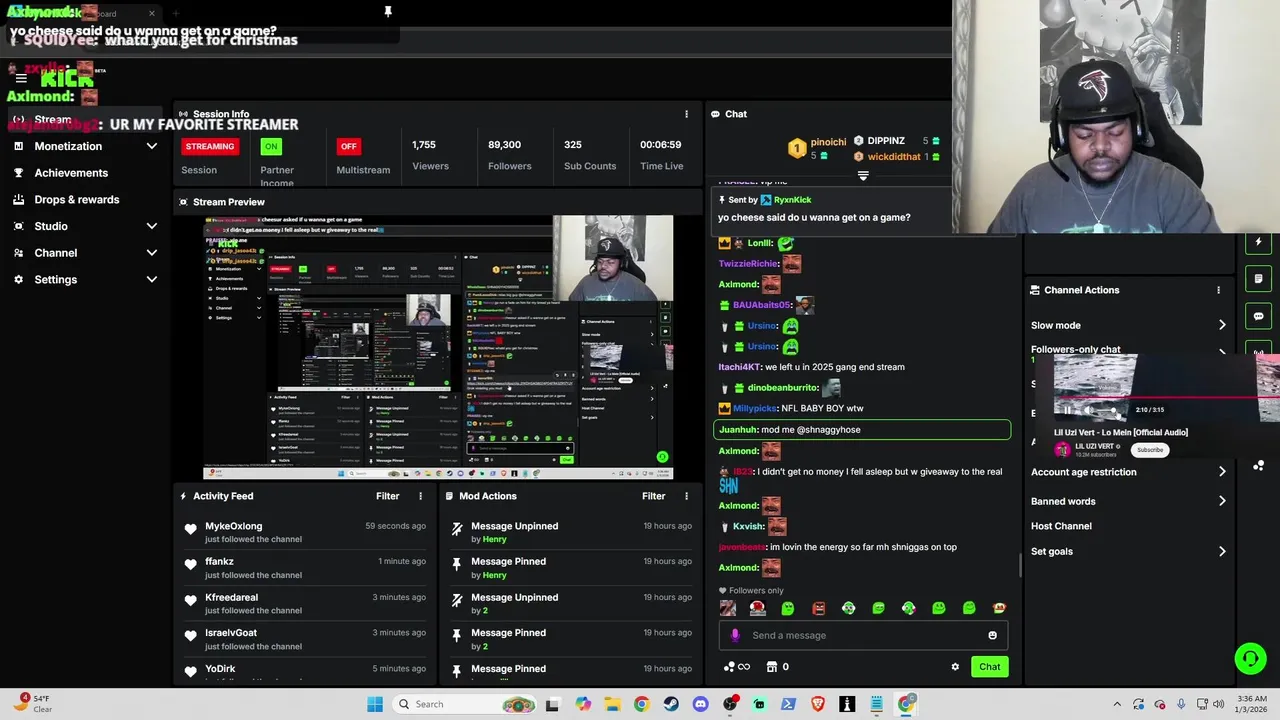Seek on the red video progress bar
1280x720 pixels.
1168,397
